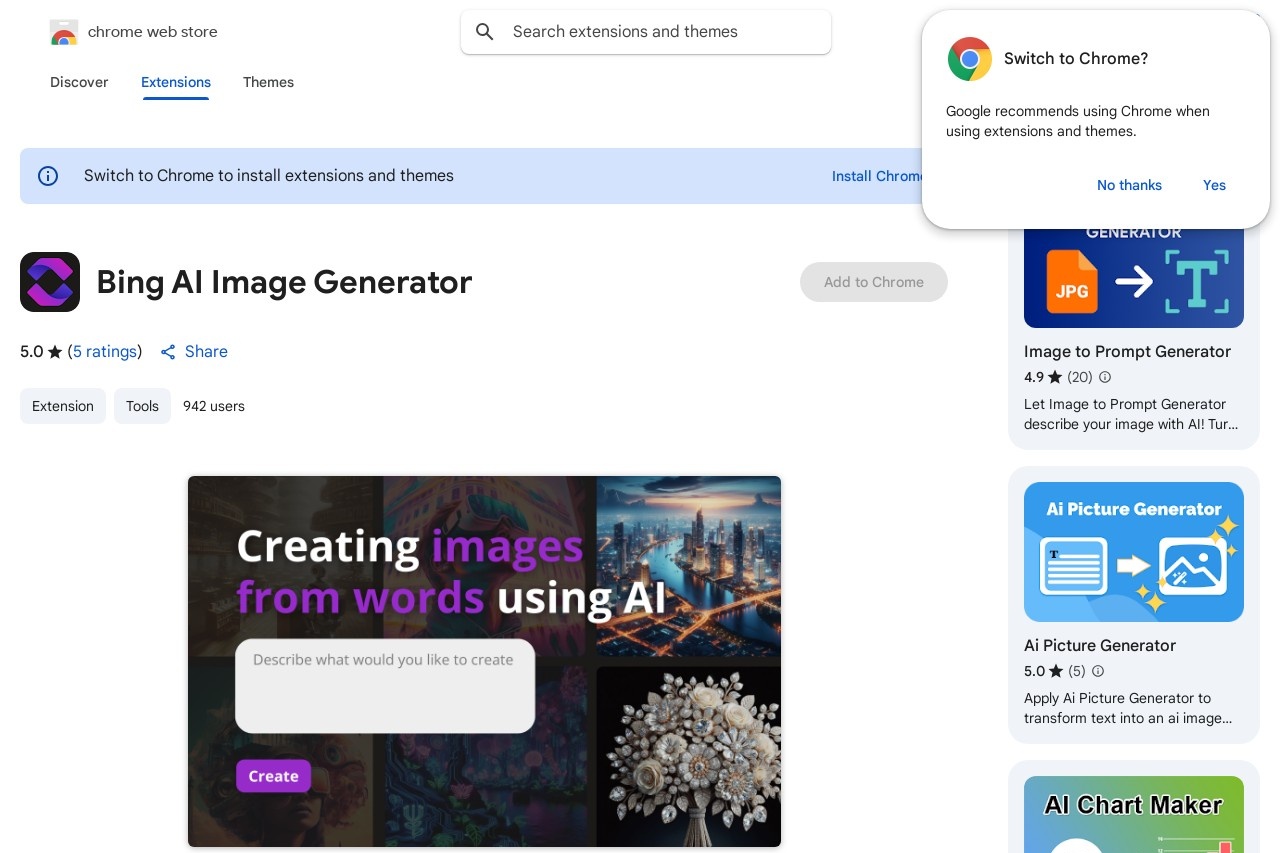Click the Bing AI Image Generator heading

[284, 282]
